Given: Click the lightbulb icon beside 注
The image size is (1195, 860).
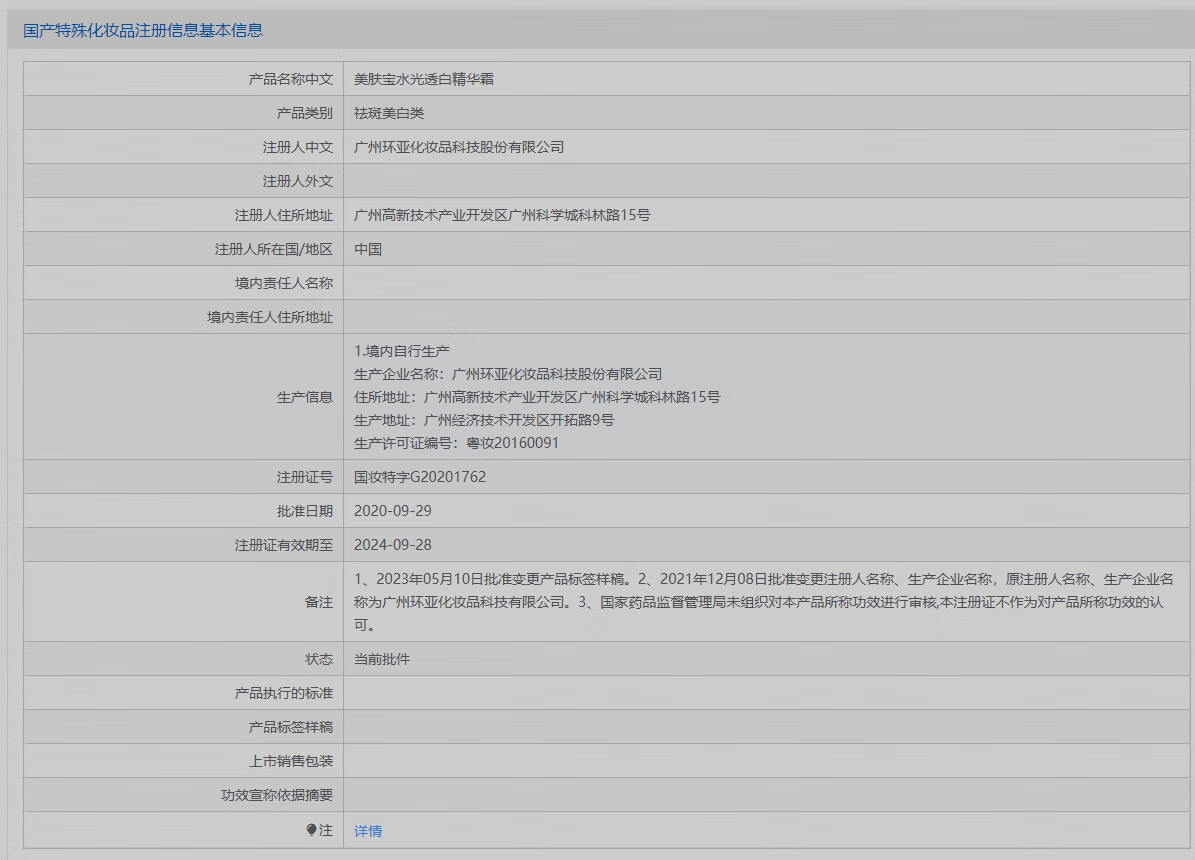Looking at the screenshot, I should click(311, 830).
